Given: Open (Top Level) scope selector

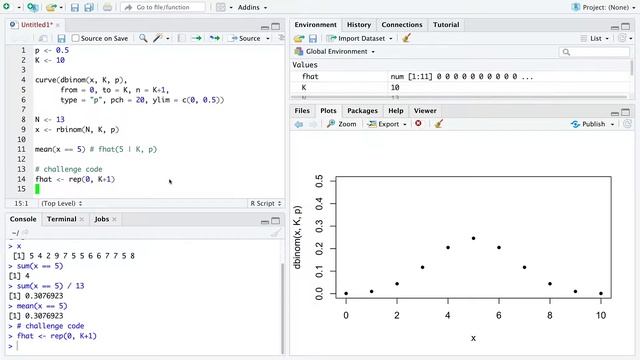Looking at the screenshot, I should tap(61, 203).
